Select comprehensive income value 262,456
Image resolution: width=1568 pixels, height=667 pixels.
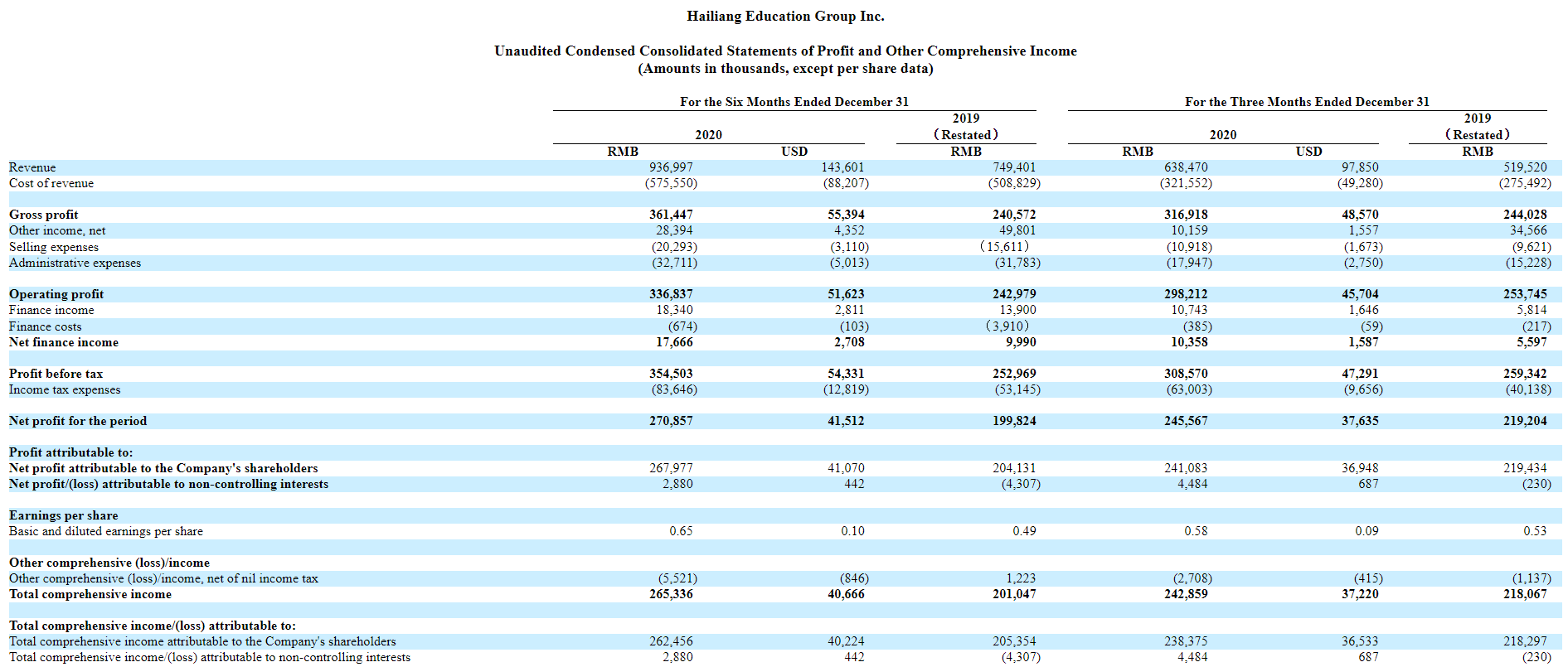tap(671, 641)
